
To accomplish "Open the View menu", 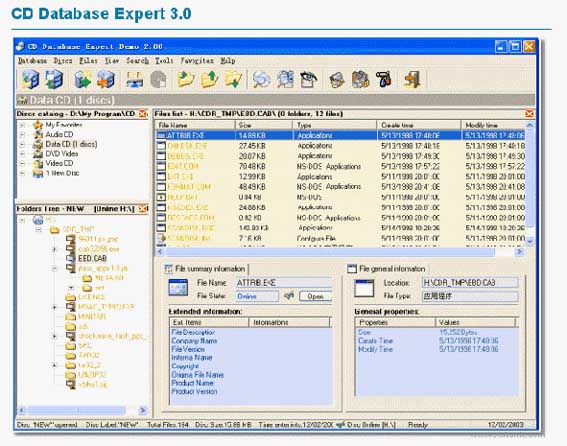I will coord(112,61).
